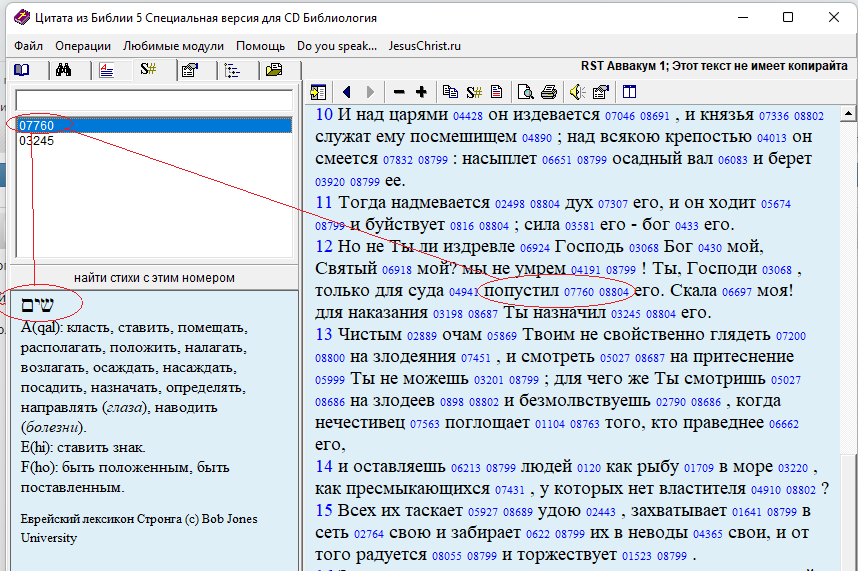Screen dimensions: 858x571
Task: Switch to the binoculars search tab
Action: click(x=63, y=70)
